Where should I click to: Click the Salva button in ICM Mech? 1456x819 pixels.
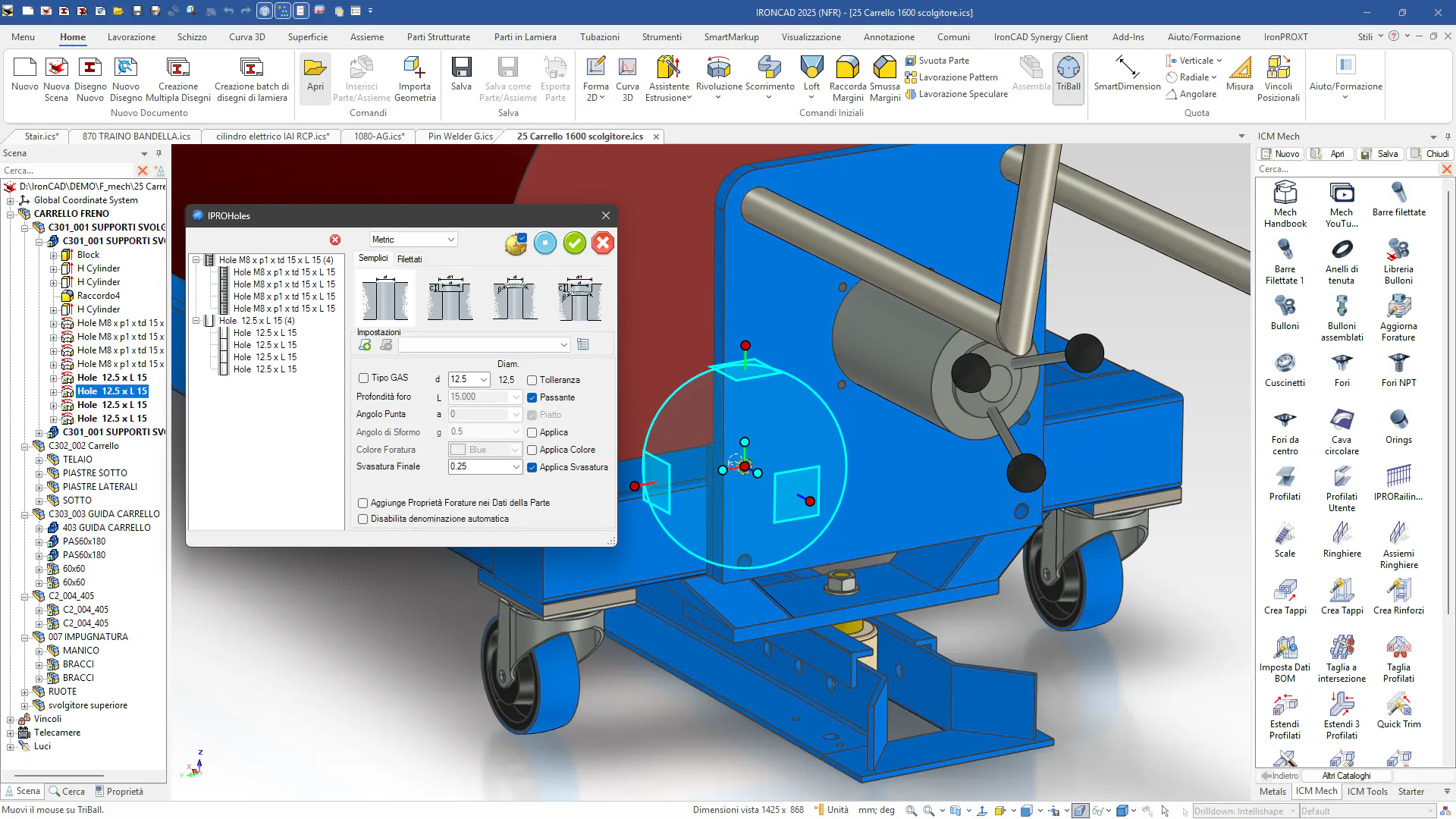coord(1380,154)
